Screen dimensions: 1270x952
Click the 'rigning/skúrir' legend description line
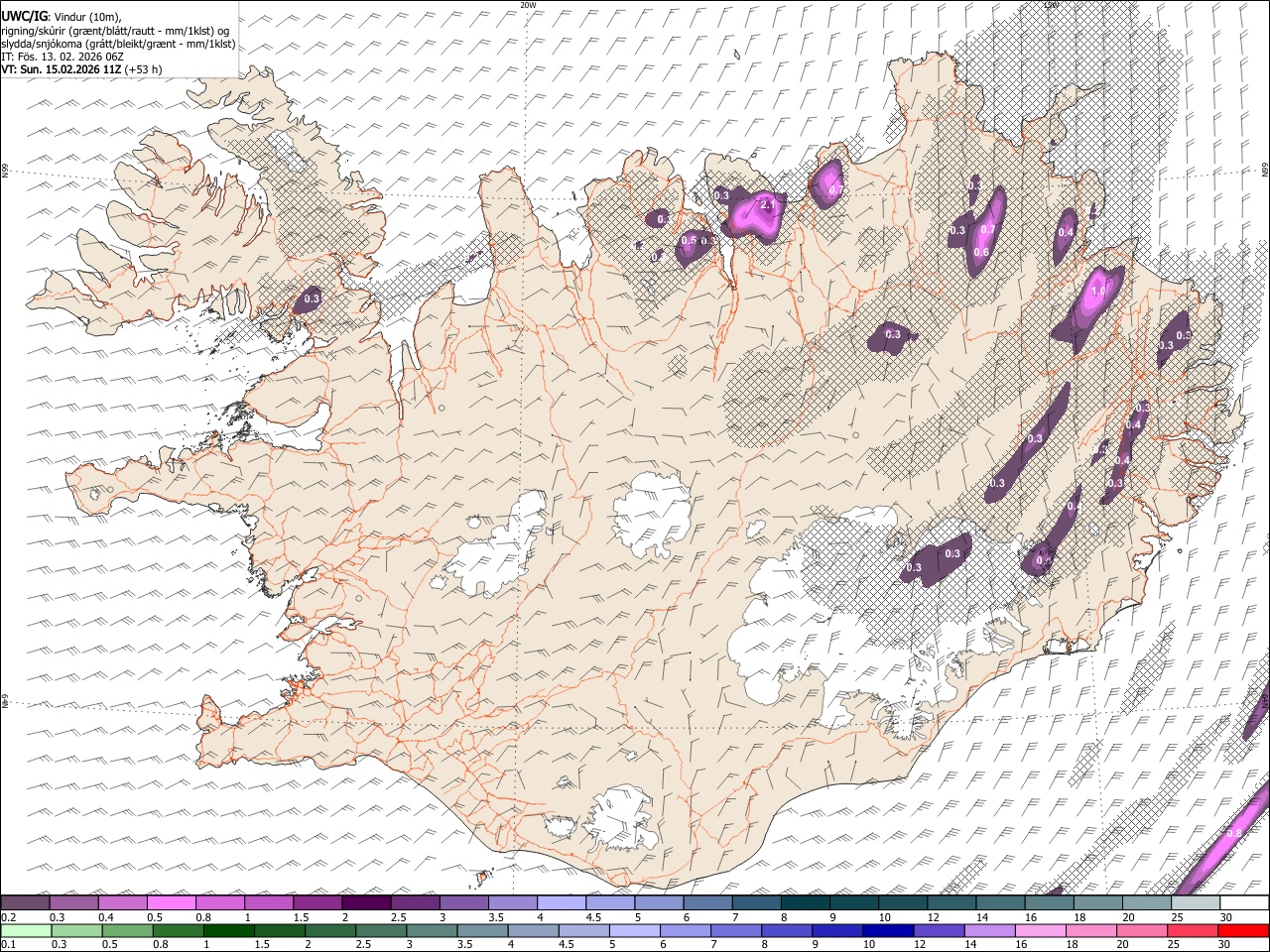coord(115,31)
